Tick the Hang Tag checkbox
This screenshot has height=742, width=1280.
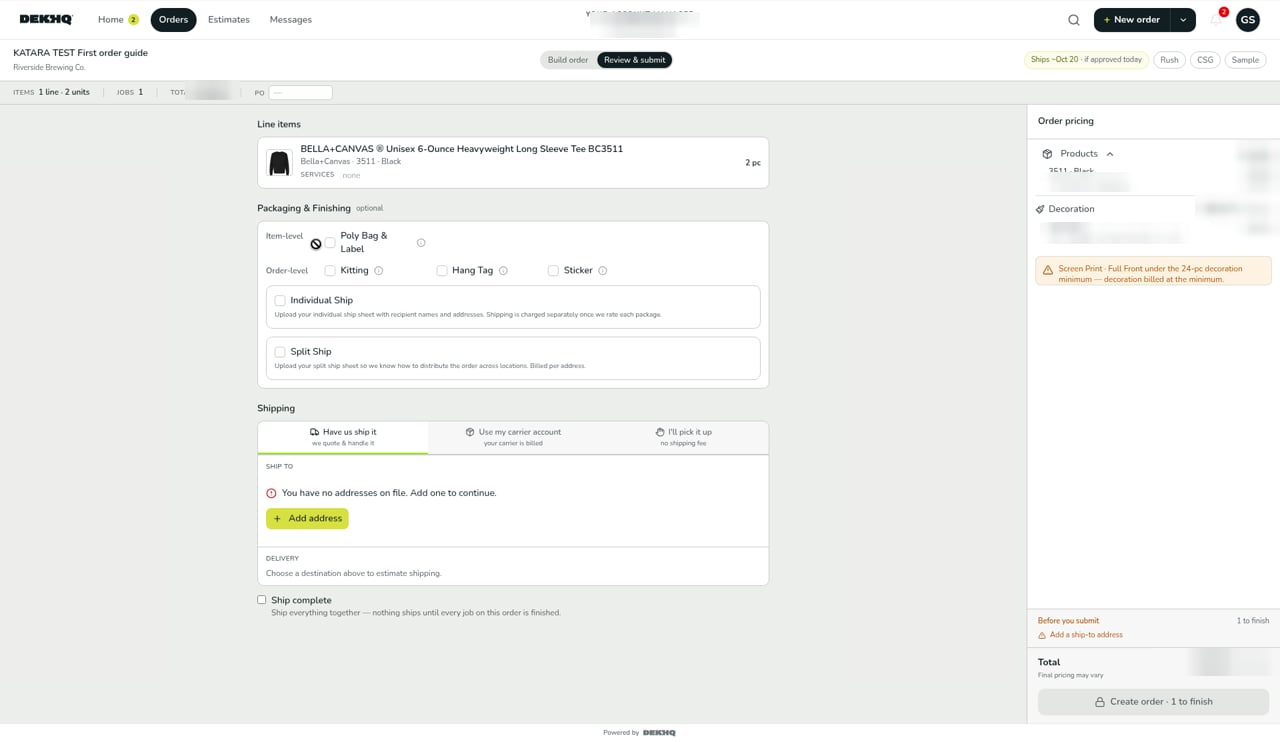[x=442, y=271]
